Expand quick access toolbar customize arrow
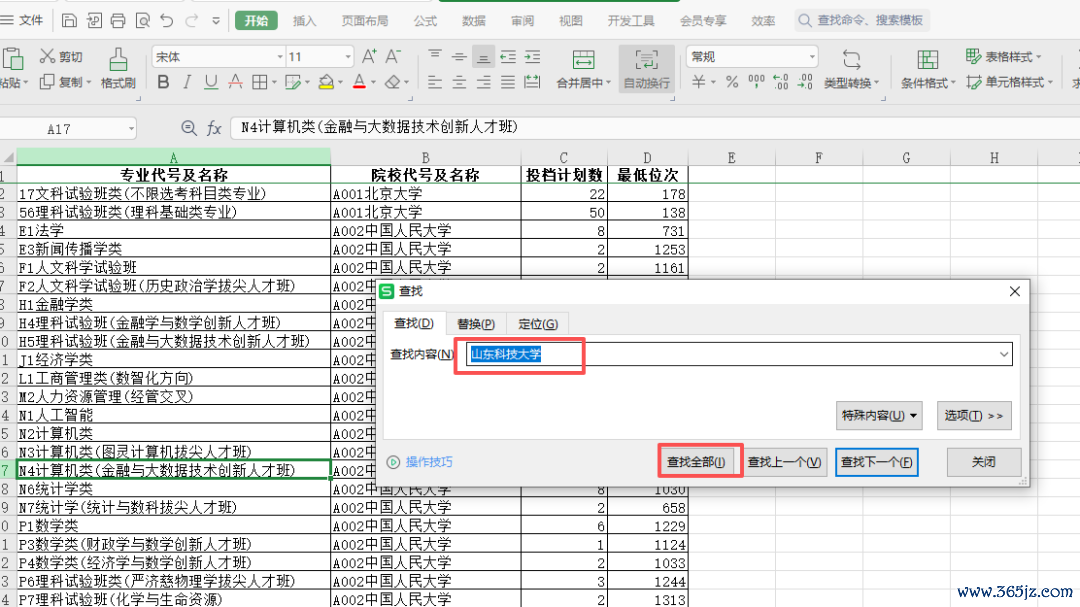The width and height of the screenshot is (1080, 607). (216, 21)
